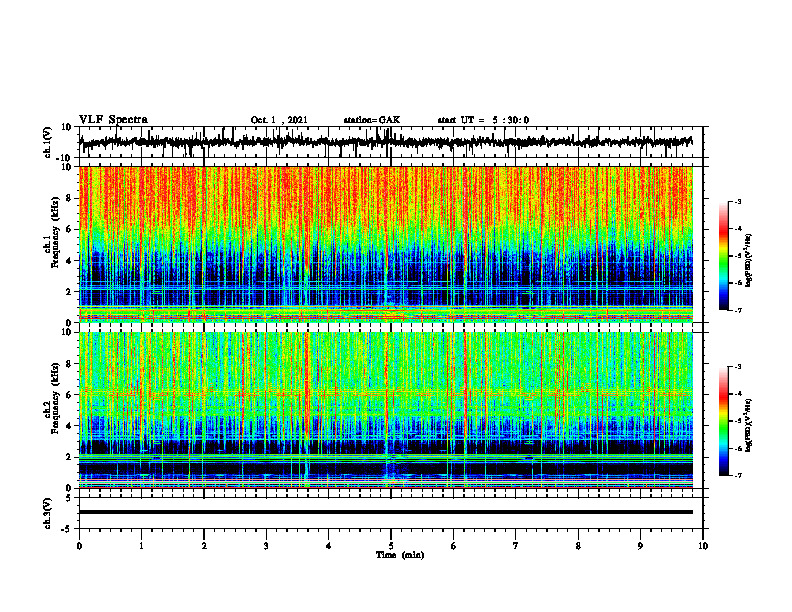Screen dimensions: 792x612
Task: Click the '5' tick on ch.3 voltage axis
Action: click(70, 498)
